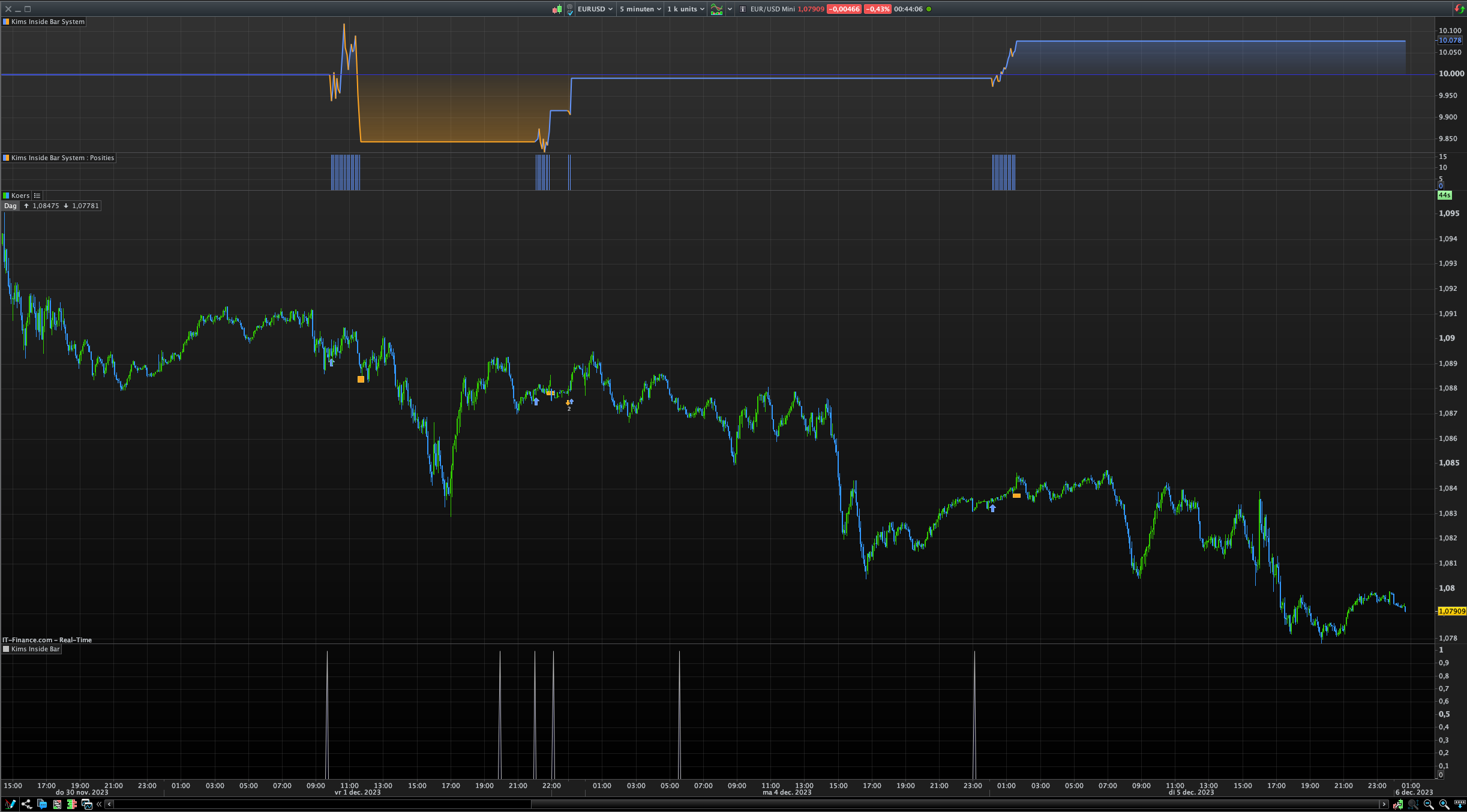Screen dimensions: 1467x812
Task: Click the -0,43% percentage change badge
Action: (x=877, y=9)
